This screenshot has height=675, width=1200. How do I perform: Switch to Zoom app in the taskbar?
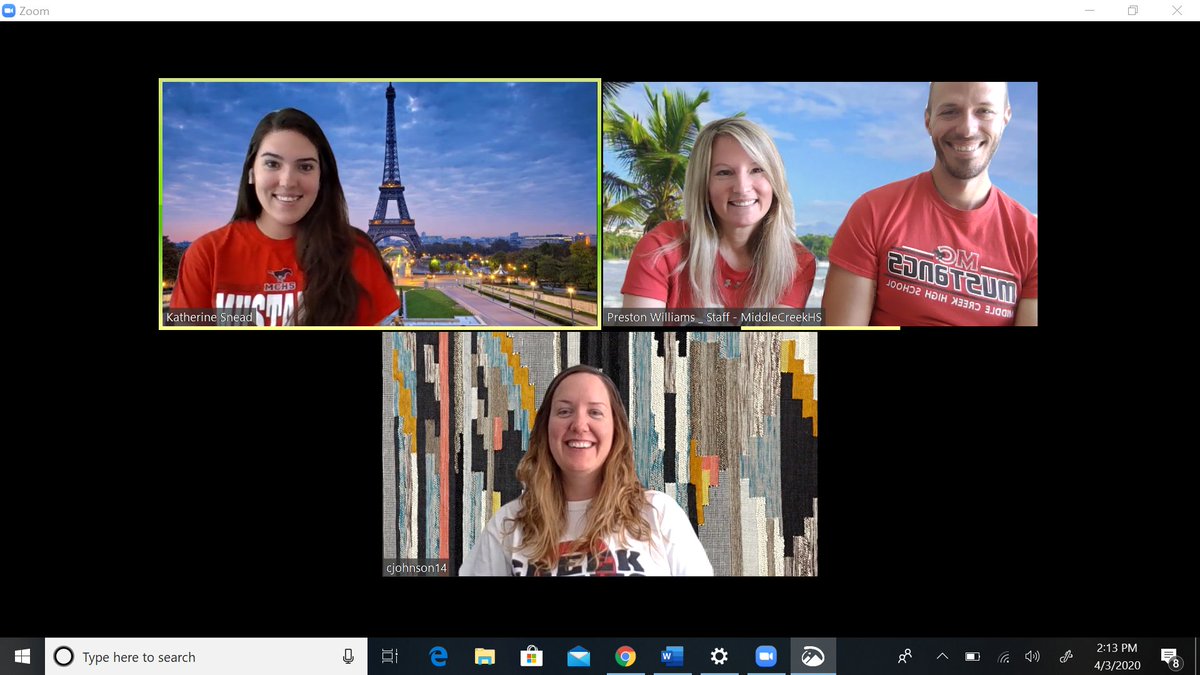click(766, 657)
